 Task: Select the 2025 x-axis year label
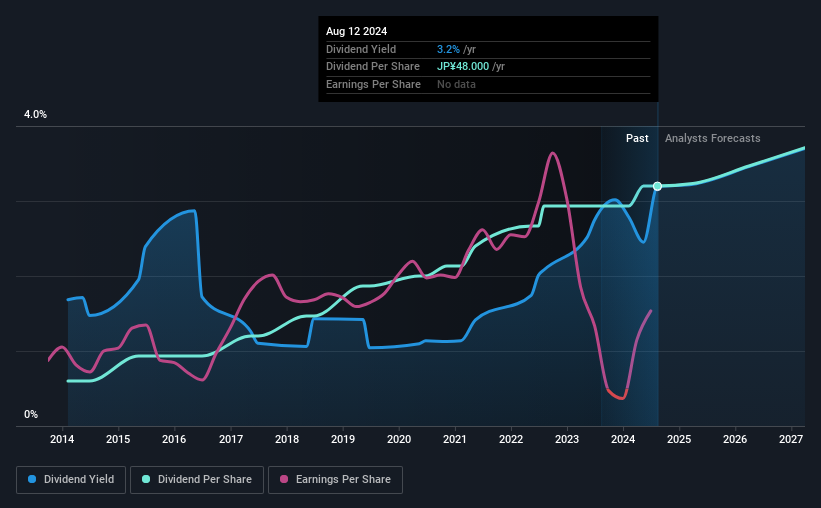(679, 439)
